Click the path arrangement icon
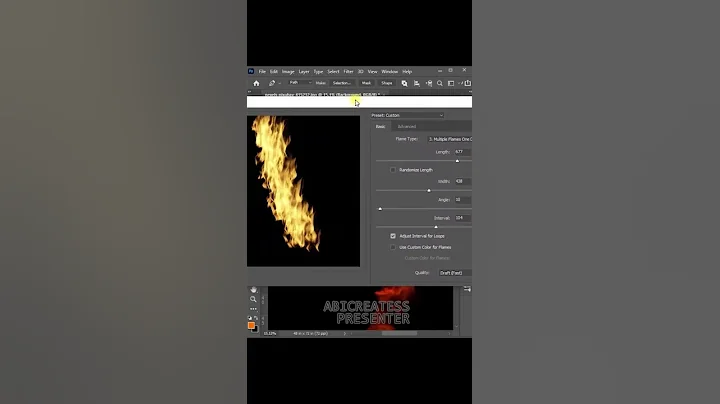The height and width of the screenshot is (404, 720). tap(429, 83)
